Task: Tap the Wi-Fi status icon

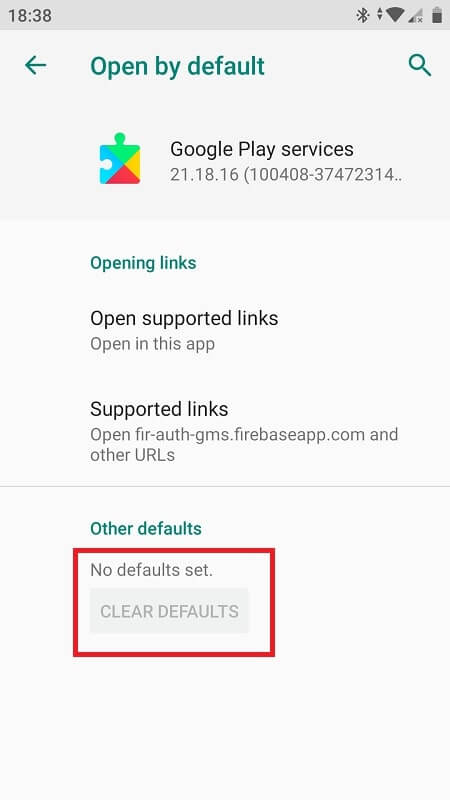Action: (x=395, y=15)
